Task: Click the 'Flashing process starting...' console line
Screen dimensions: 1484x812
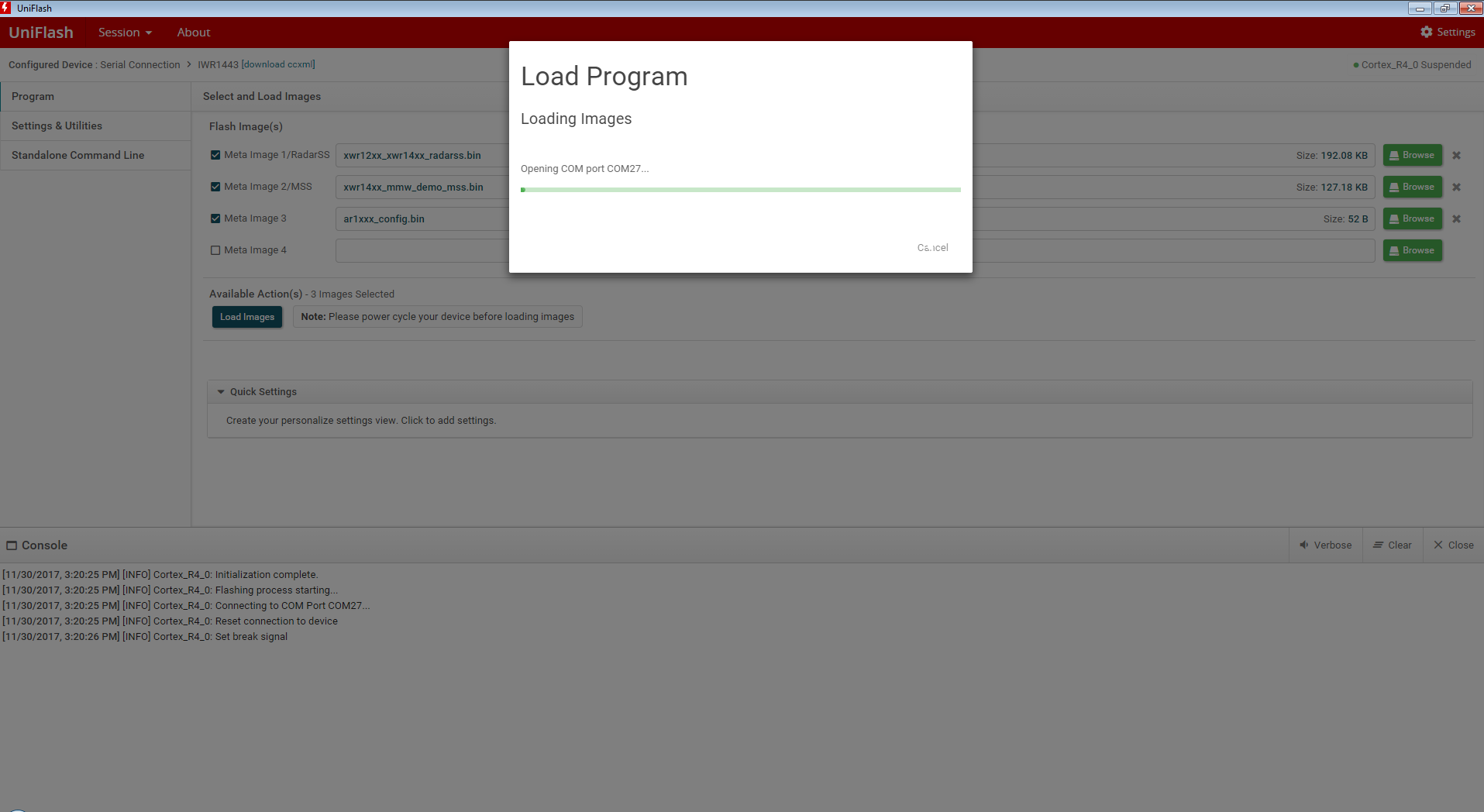Action: [x=170, y=590]
